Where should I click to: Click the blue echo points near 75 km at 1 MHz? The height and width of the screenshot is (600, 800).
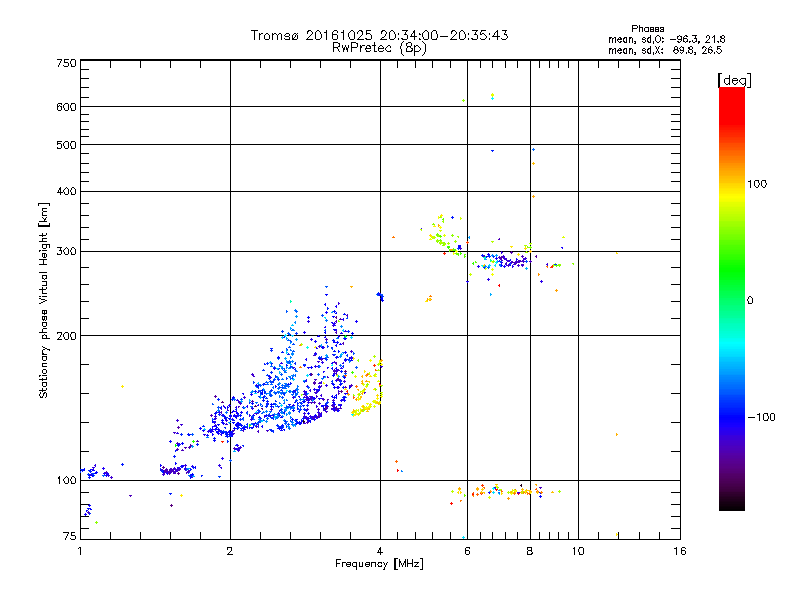88,510
